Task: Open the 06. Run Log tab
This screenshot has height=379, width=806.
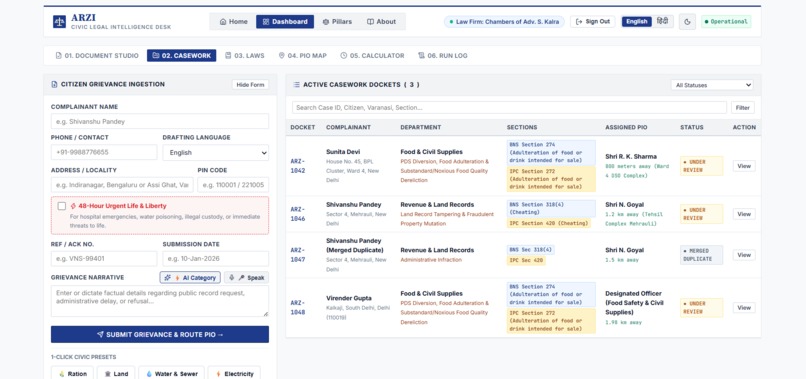Action: pos(443,56)
